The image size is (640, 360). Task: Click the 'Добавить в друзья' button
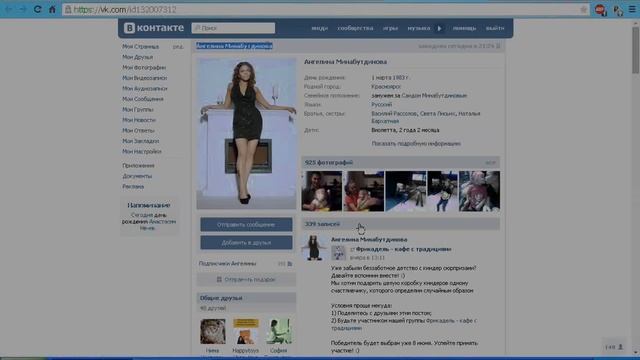[x=246, y=242]
